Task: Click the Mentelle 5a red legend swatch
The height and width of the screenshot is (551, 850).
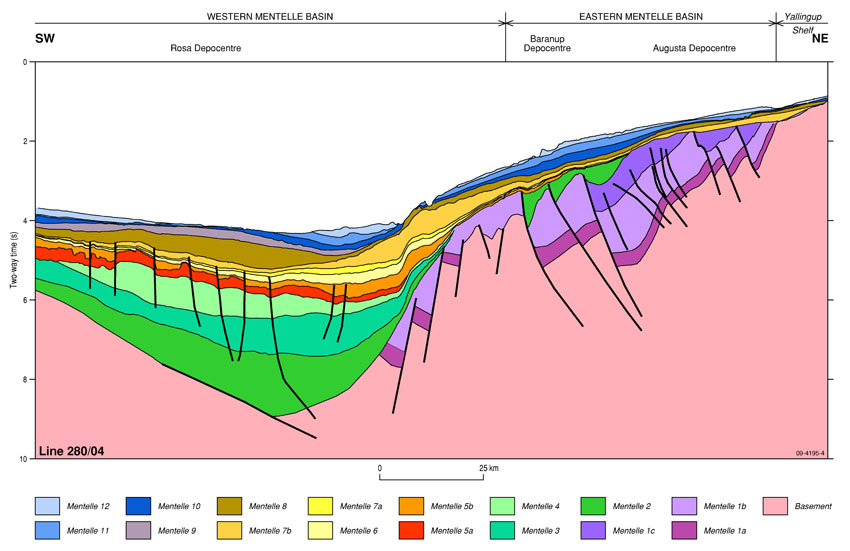Action: coord(412,528)
